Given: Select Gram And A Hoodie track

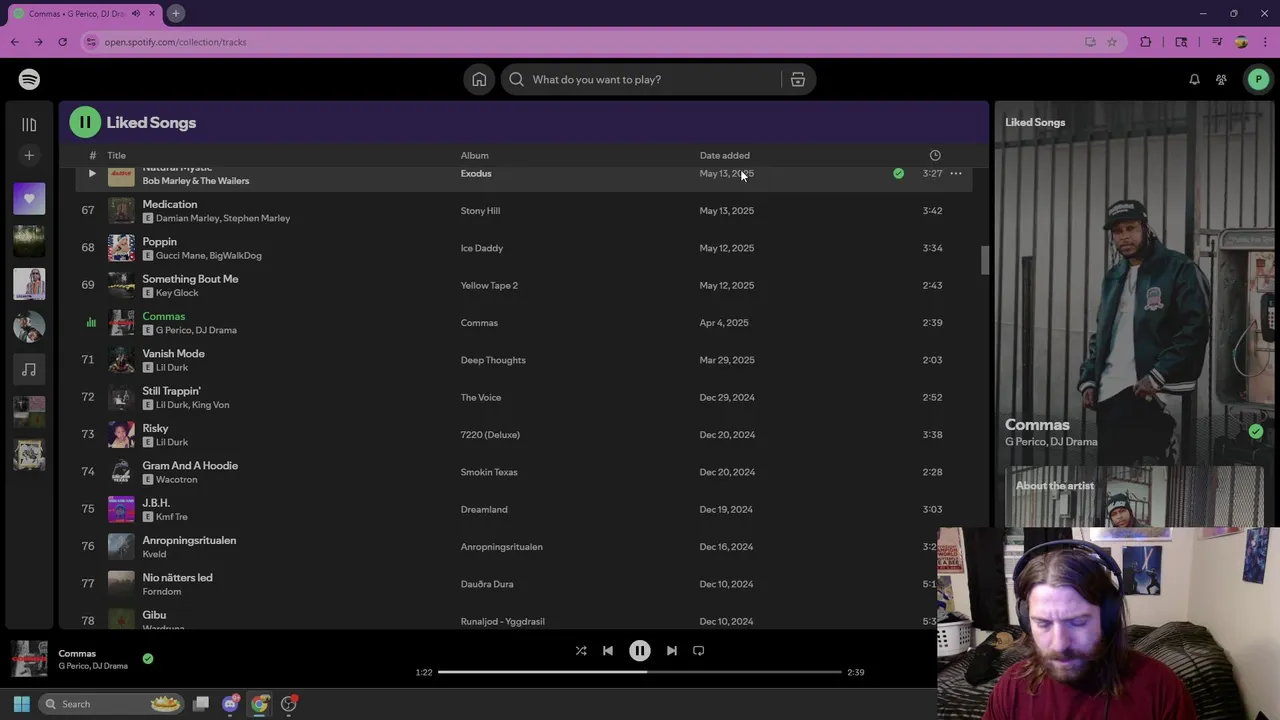Looking at the screenshot, I should click(190, 465).
